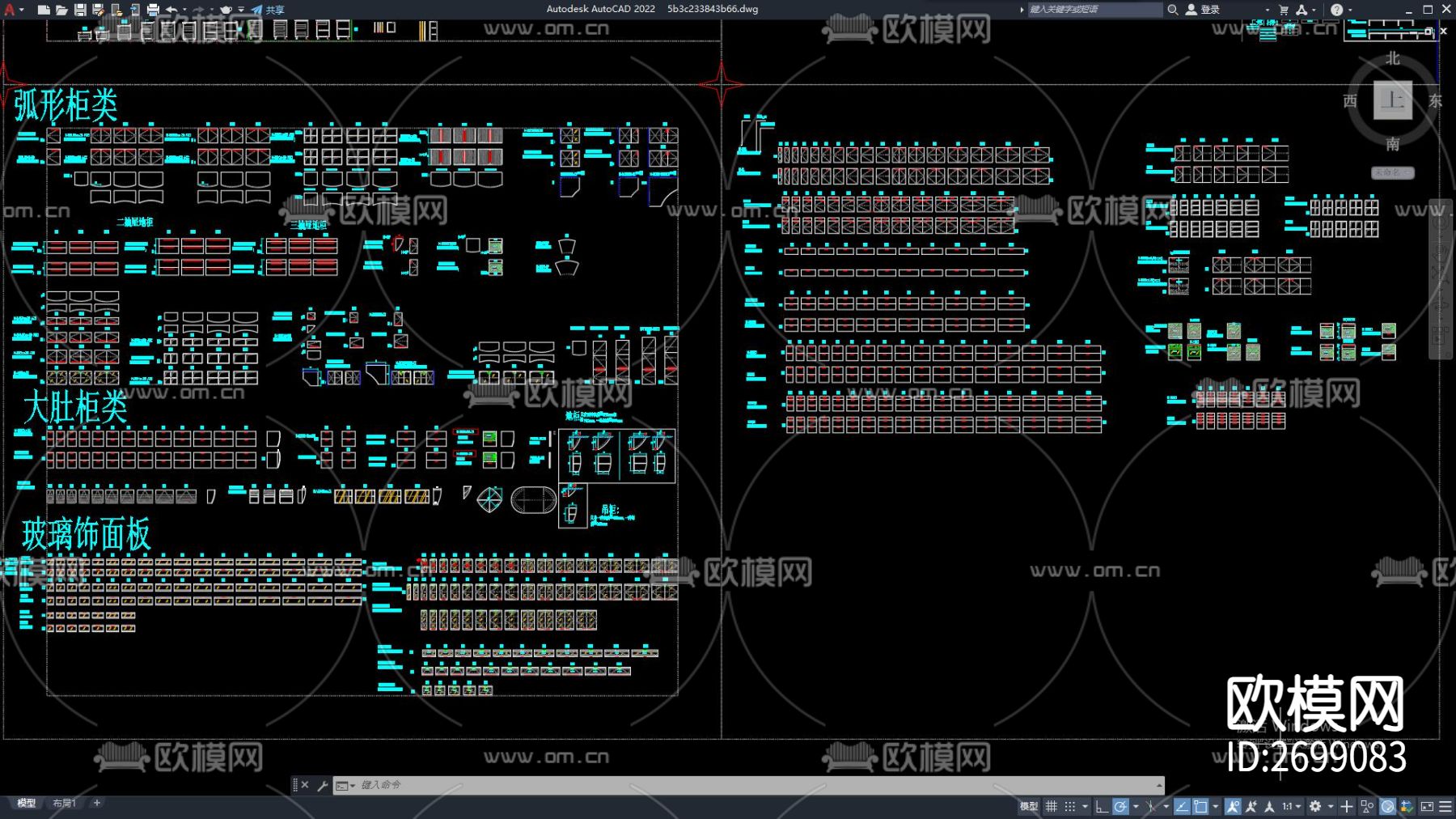
Task: Open an existing drawing file
Action: pos(61,10)
